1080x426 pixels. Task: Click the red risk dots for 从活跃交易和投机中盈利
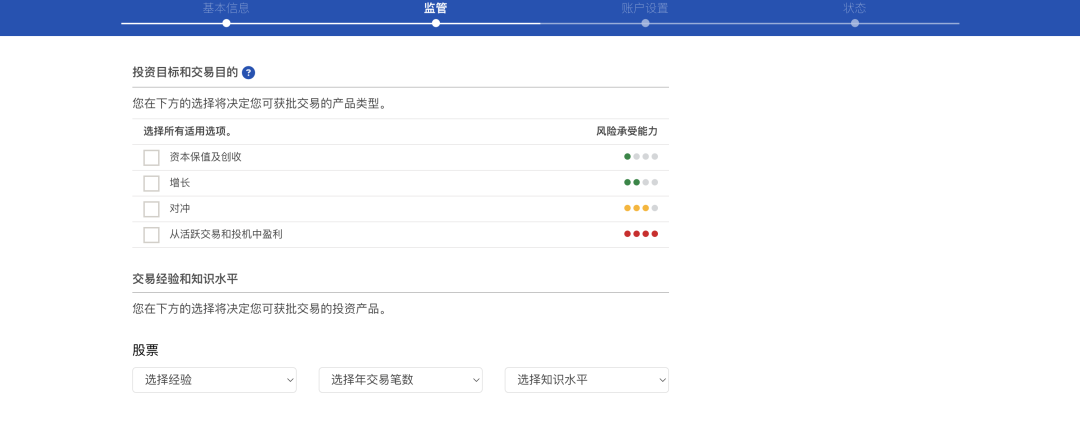641,234
